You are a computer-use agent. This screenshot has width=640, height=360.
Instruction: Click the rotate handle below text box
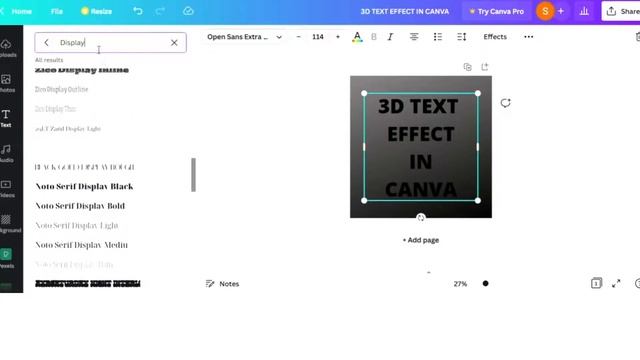tap(421, 218)
